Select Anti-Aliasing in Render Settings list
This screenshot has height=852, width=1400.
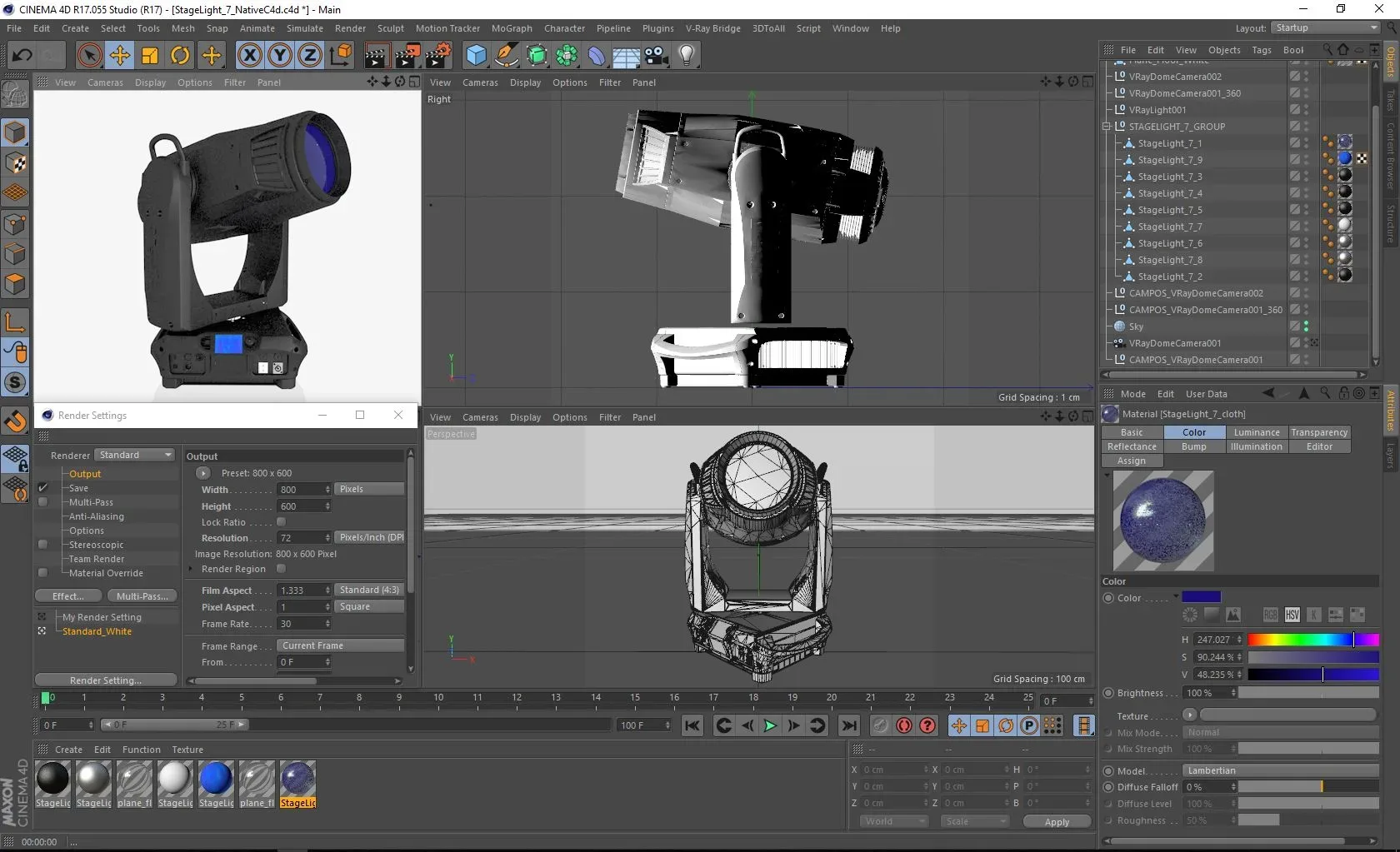pyautogui.click(x=97, y=516)
